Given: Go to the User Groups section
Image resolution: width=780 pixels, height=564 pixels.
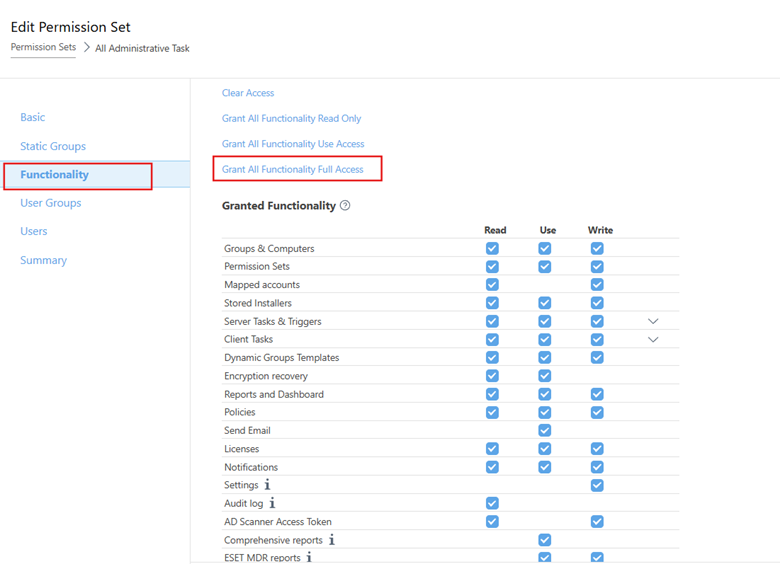Looking at the screenshot, I should pos(51,203).
